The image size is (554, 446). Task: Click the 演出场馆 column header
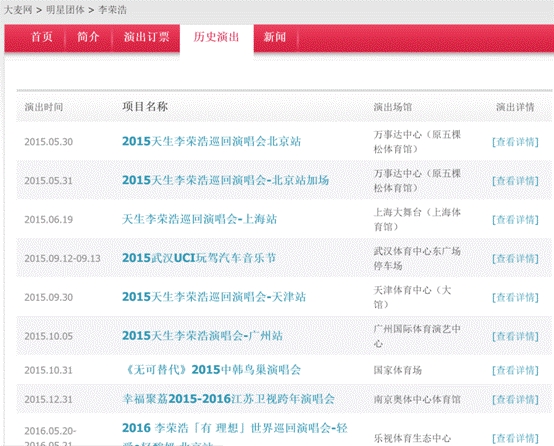tap(393, 107)
